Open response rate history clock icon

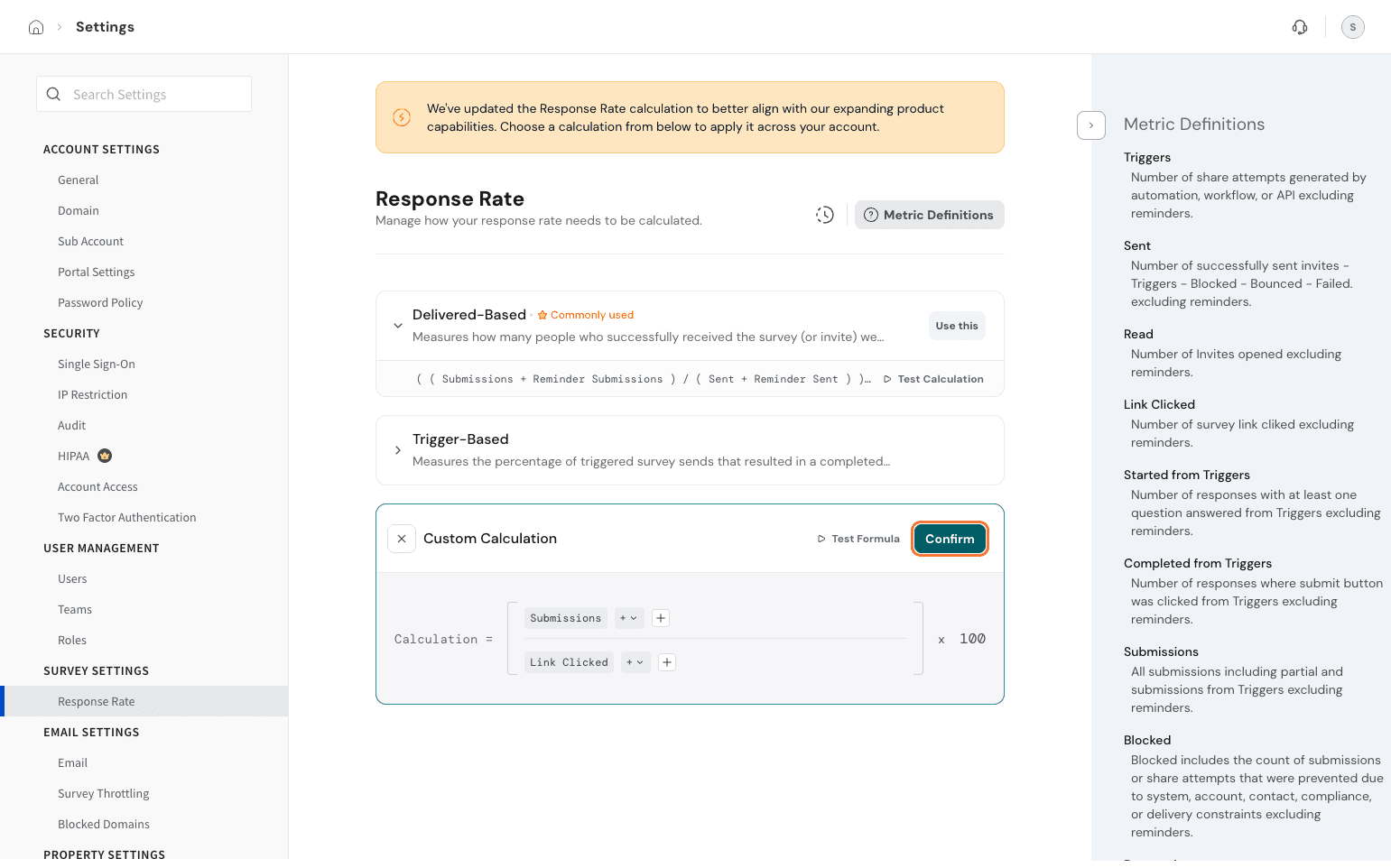pyautogui.click(x=825, y=215)
